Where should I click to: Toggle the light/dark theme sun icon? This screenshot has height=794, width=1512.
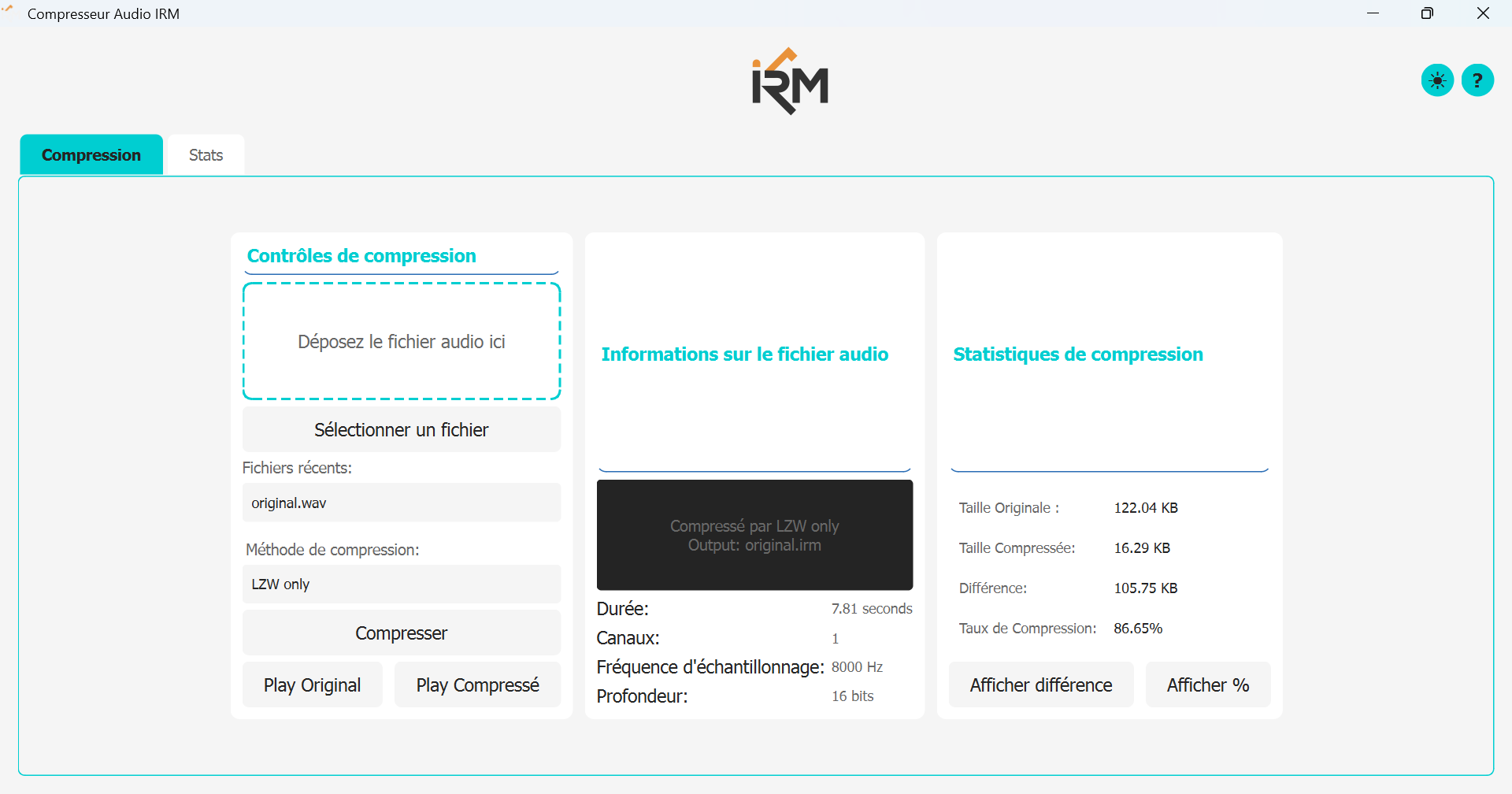click(x=1437, y=80)
